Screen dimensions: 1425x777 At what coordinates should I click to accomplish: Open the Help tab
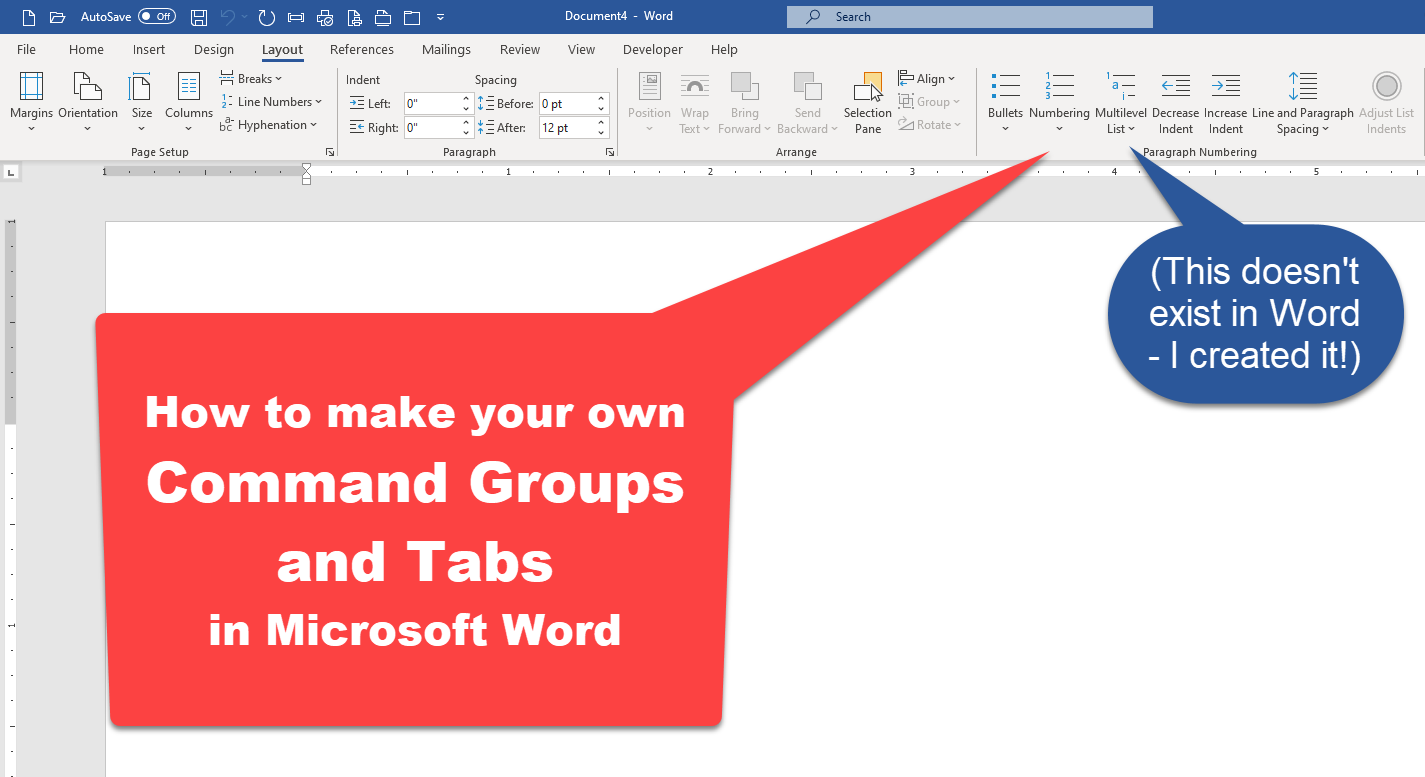tap(724, 49)
